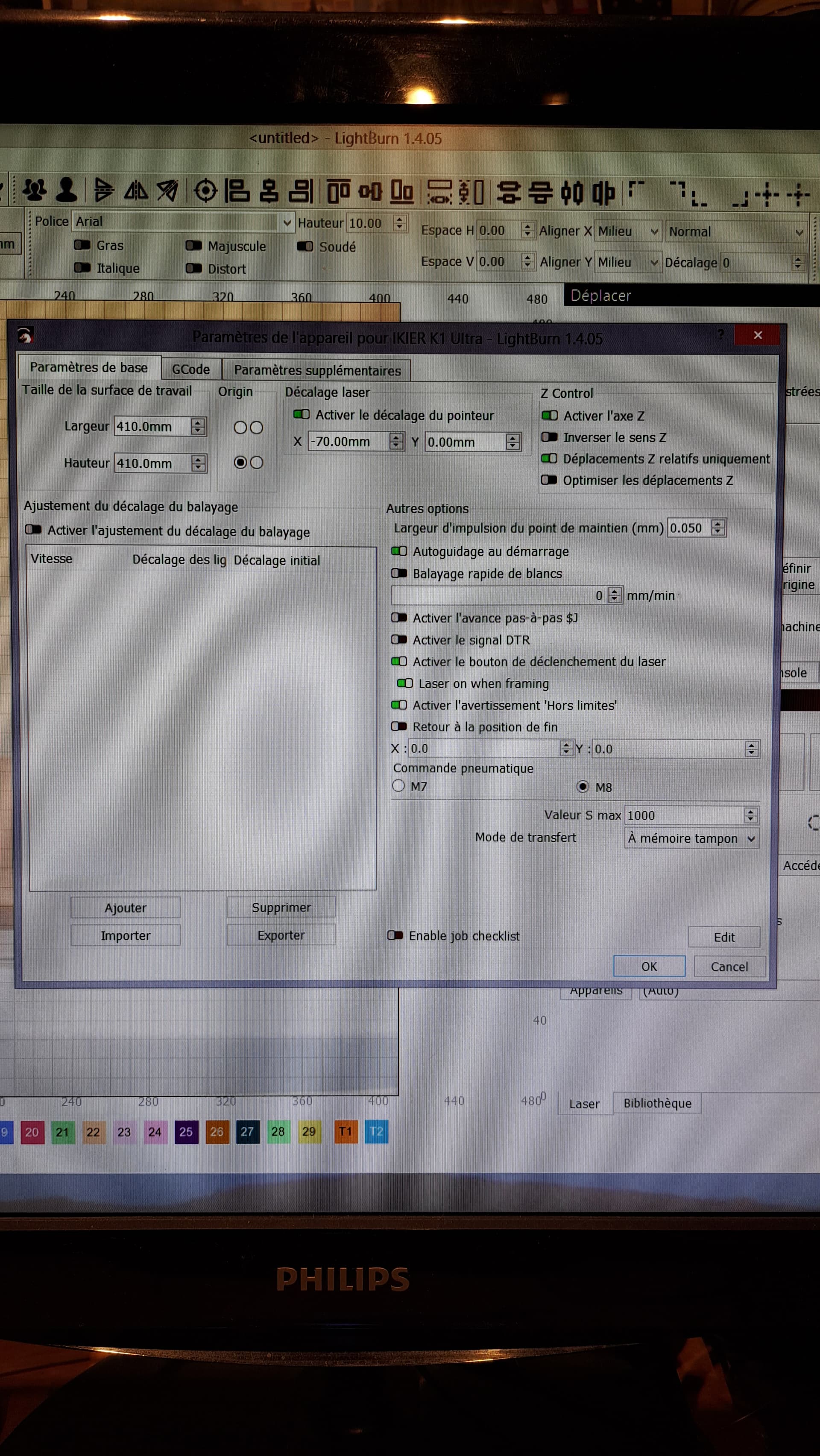
Task: Switch to the GCode tab
Action: (191, 369)
